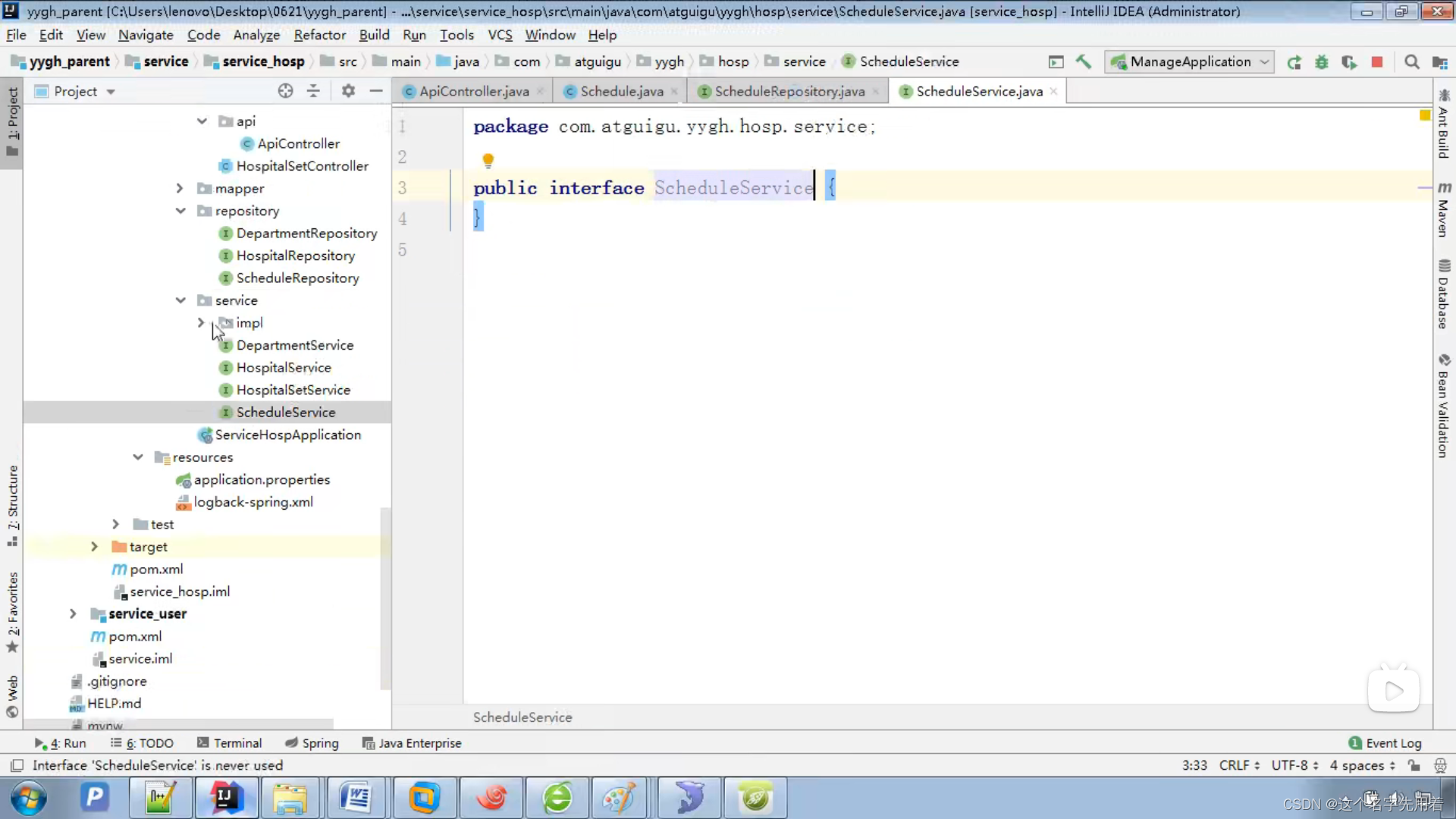This screenshot has height=819, width=1456.
Task: Open the VCS menu item
Action: (x=499, y=35)
